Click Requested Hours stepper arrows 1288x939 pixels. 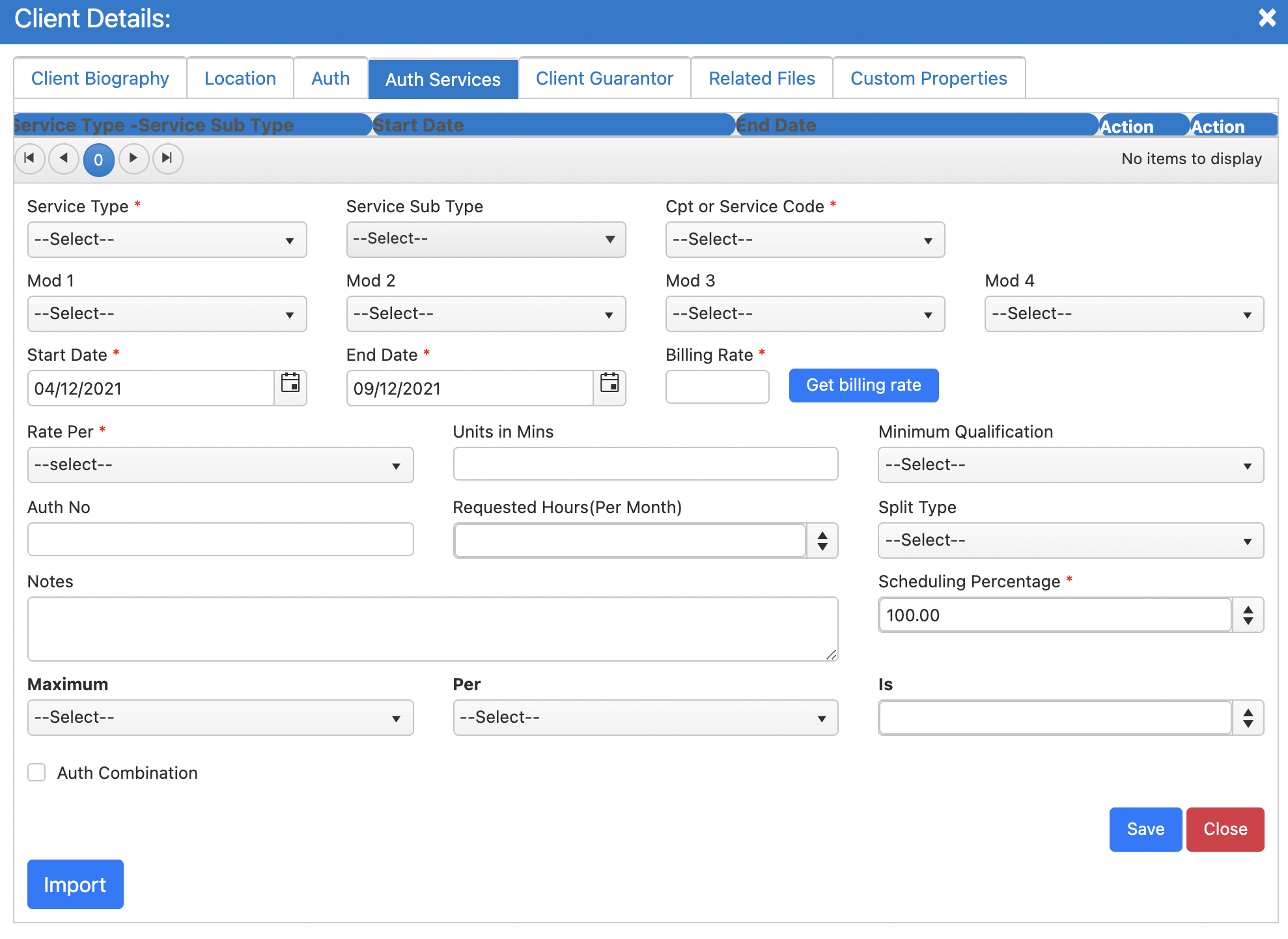[x=822, y=540]
